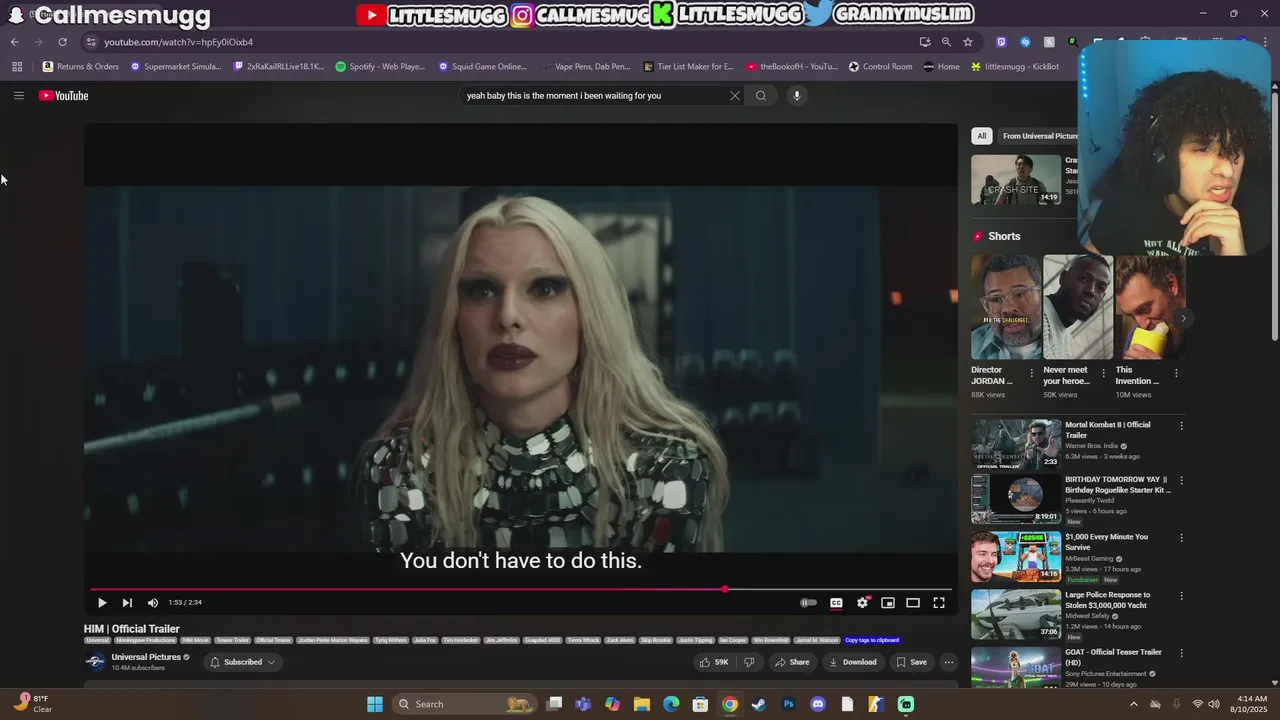Like the video (59K thumbs up)
Viewport: 1280px width, 720px height.
[714, 662]
